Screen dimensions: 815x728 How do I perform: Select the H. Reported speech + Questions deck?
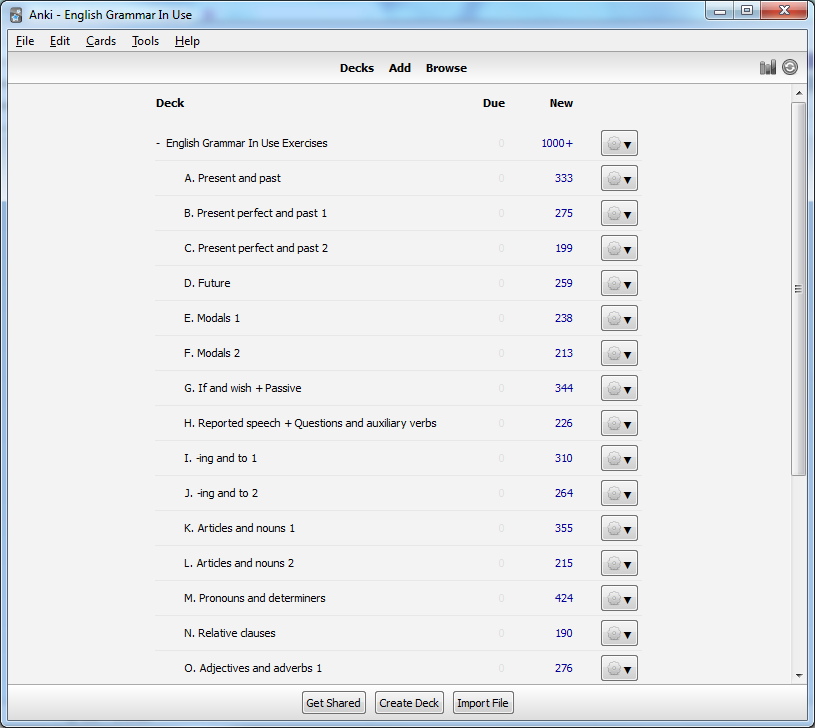tap(310, 423)
